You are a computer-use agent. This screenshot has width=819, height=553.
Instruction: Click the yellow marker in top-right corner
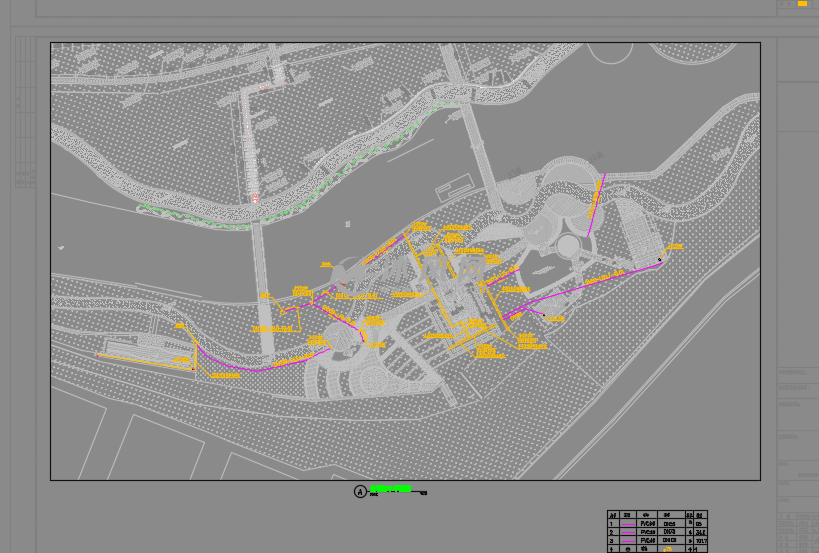click(x=802, y=4)
